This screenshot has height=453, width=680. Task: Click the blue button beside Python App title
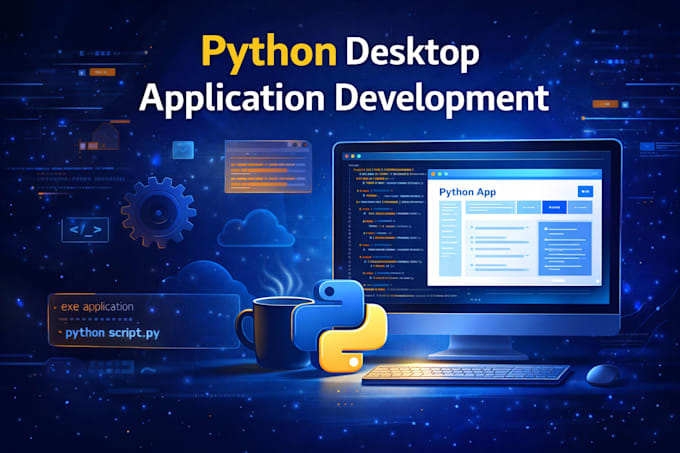coord(585,191)
